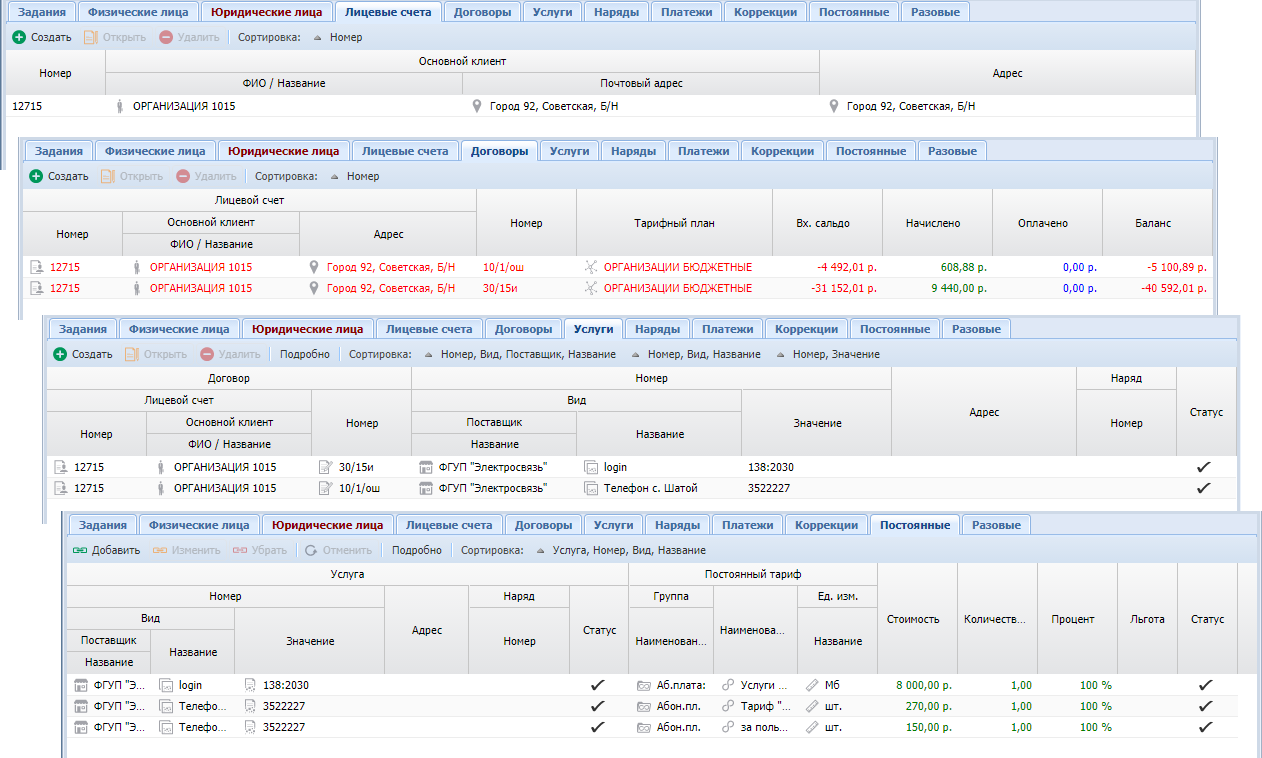Click unit ruler icon beside Мб in Постоянные

point(812,685)
